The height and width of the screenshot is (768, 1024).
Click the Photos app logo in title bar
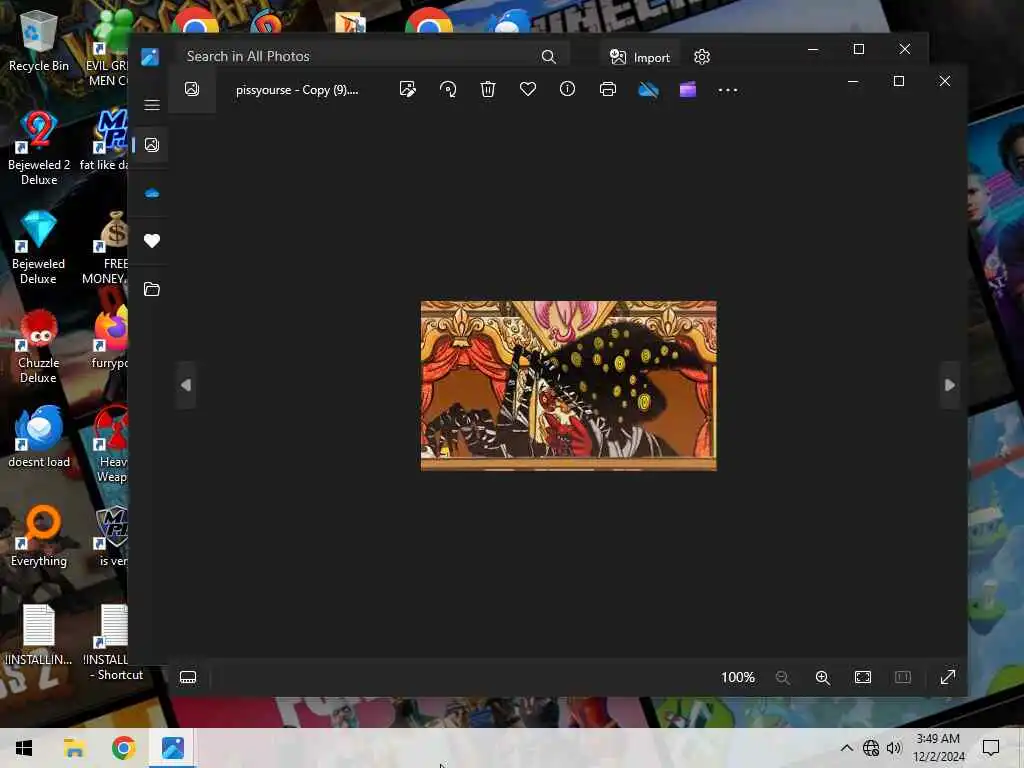click(150, 57)
